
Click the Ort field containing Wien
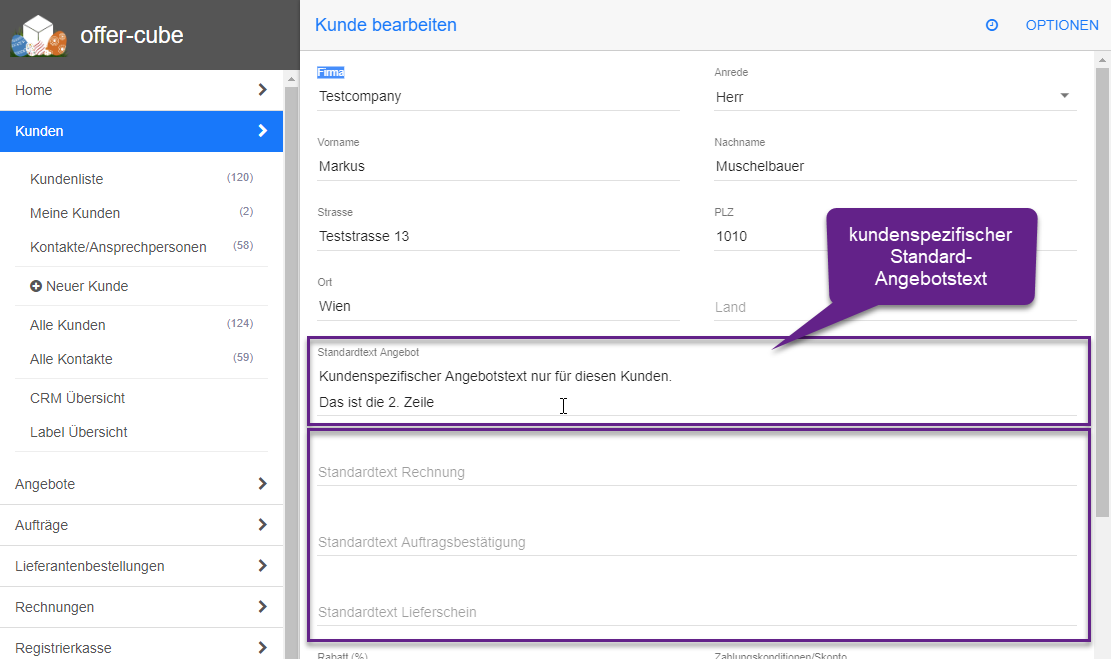pos(499,306)
